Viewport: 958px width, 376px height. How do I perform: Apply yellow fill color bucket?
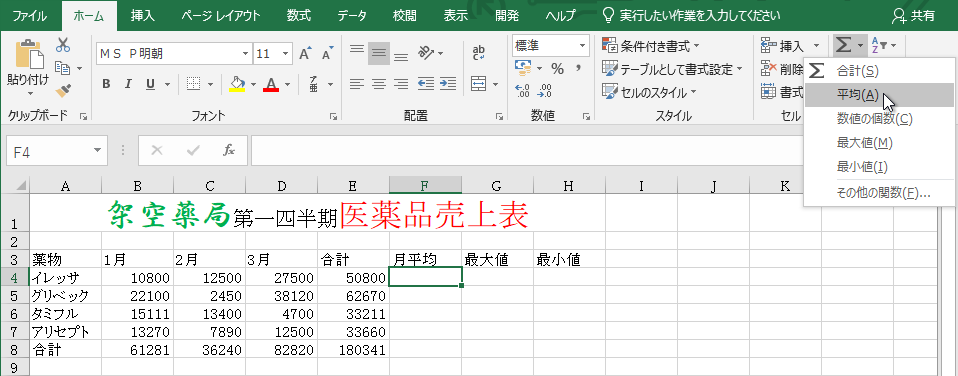coord(237,84)
